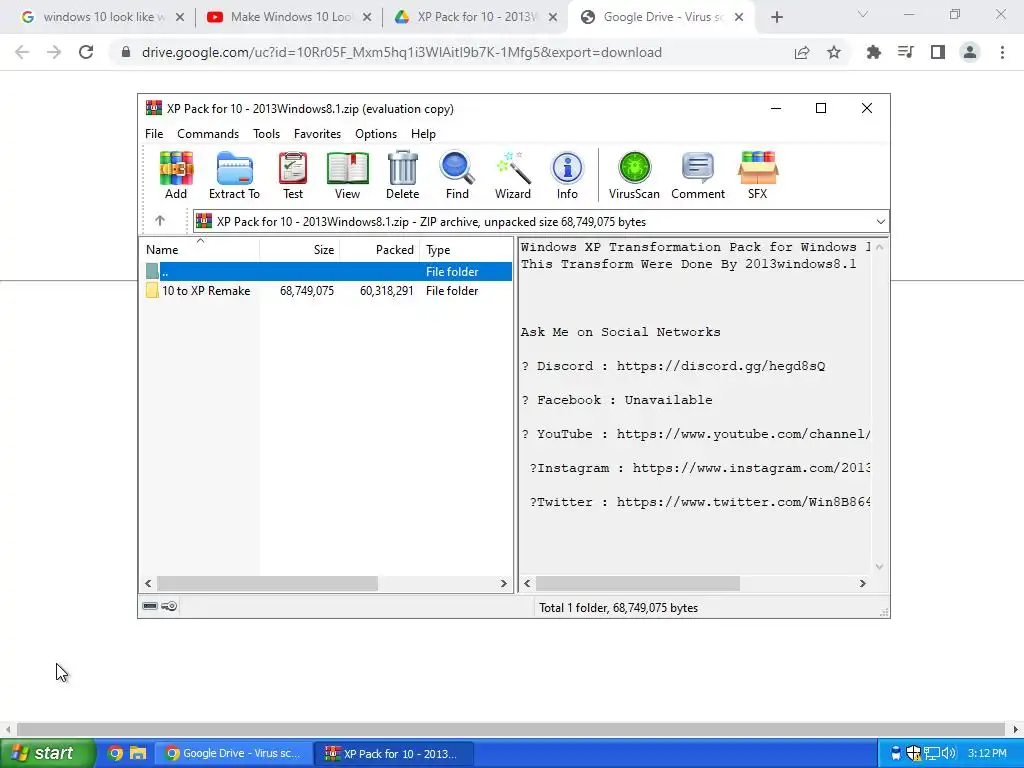Click the share page icon in address bar
Viewport: 1024px width, 768px height.
pos(802,52)
